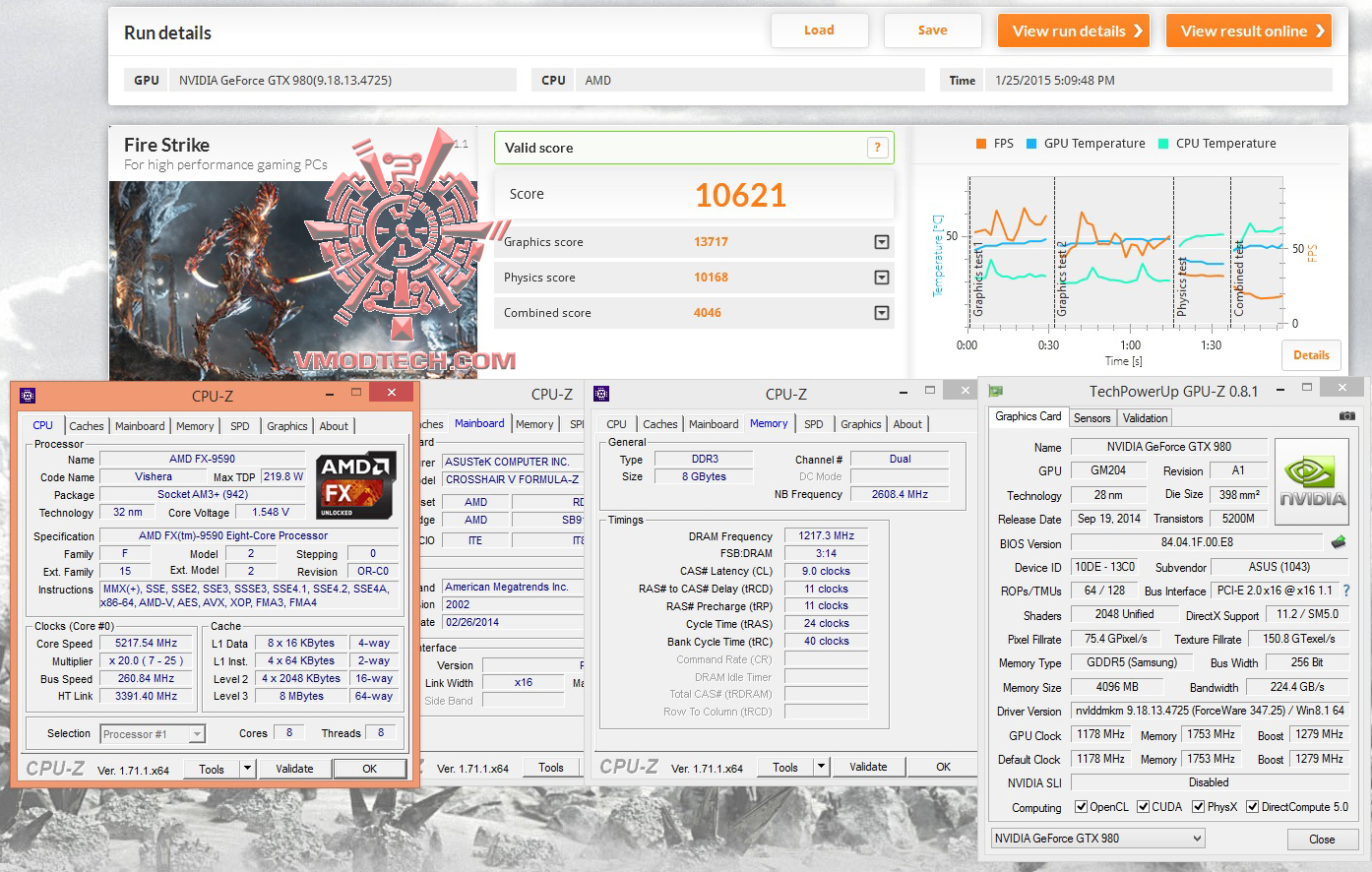Save the BIOS using the chip icon in GPU-Z

(1339, 542)
